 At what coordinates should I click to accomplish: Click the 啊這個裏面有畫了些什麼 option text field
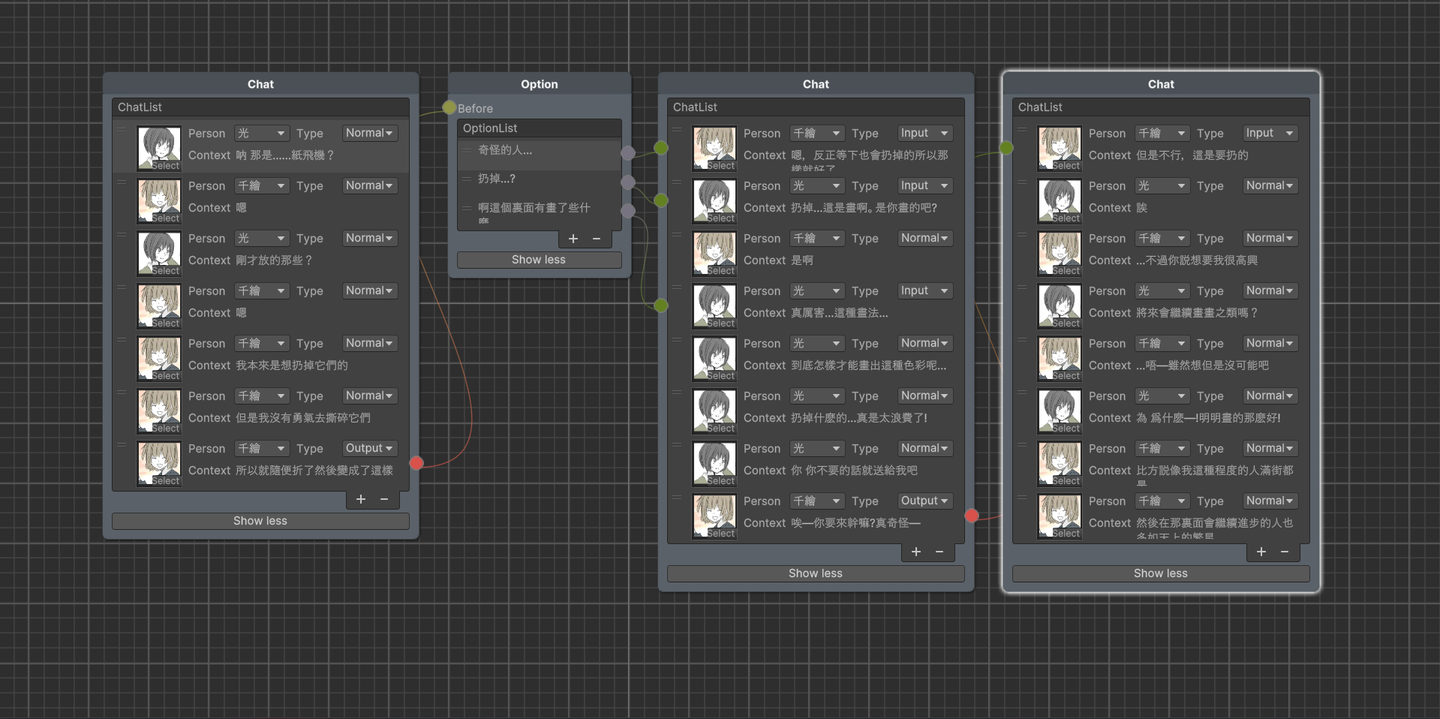pos(534,208)
